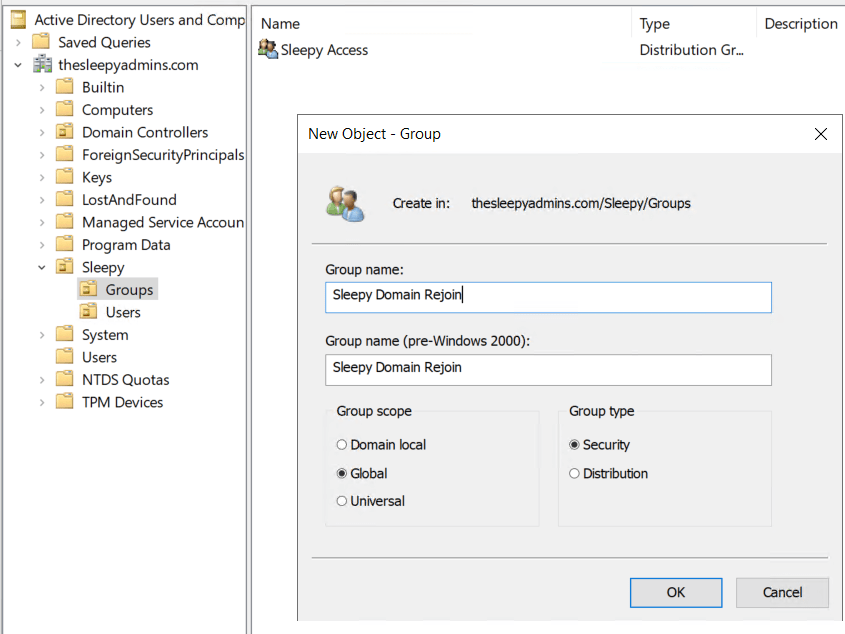845x634 pixels.
Task: Click the Active Directory Users and Computers root icon
Action: 18,19
